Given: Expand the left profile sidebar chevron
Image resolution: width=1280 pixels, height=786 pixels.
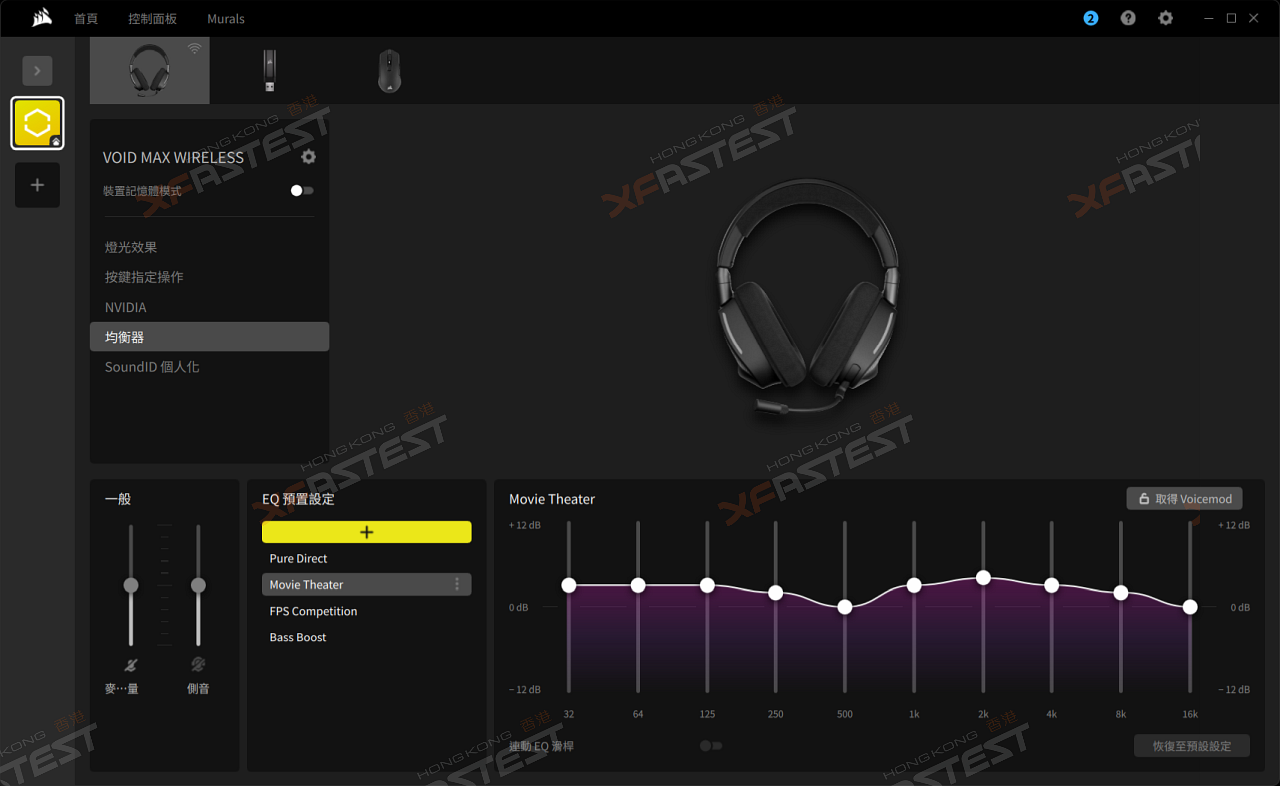Looking at the screenshot, I should [x=37, y=71].
